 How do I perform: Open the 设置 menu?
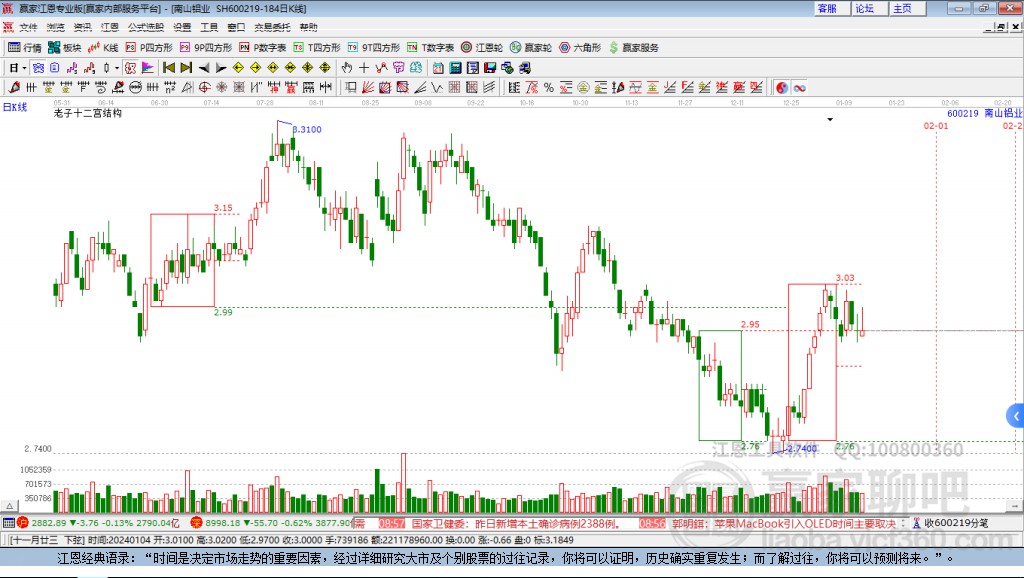pyautogui.click(x=182, y=27)
